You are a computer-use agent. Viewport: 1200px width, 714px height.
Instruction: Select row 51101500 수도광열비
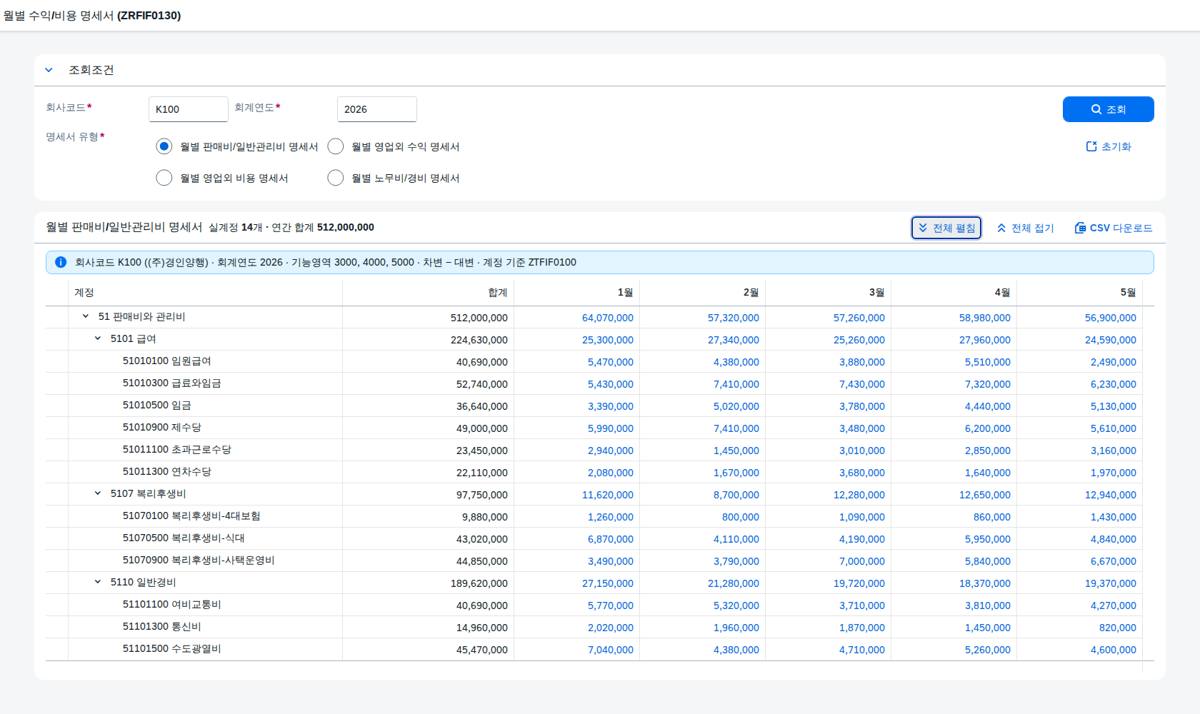tap(57, 649)
